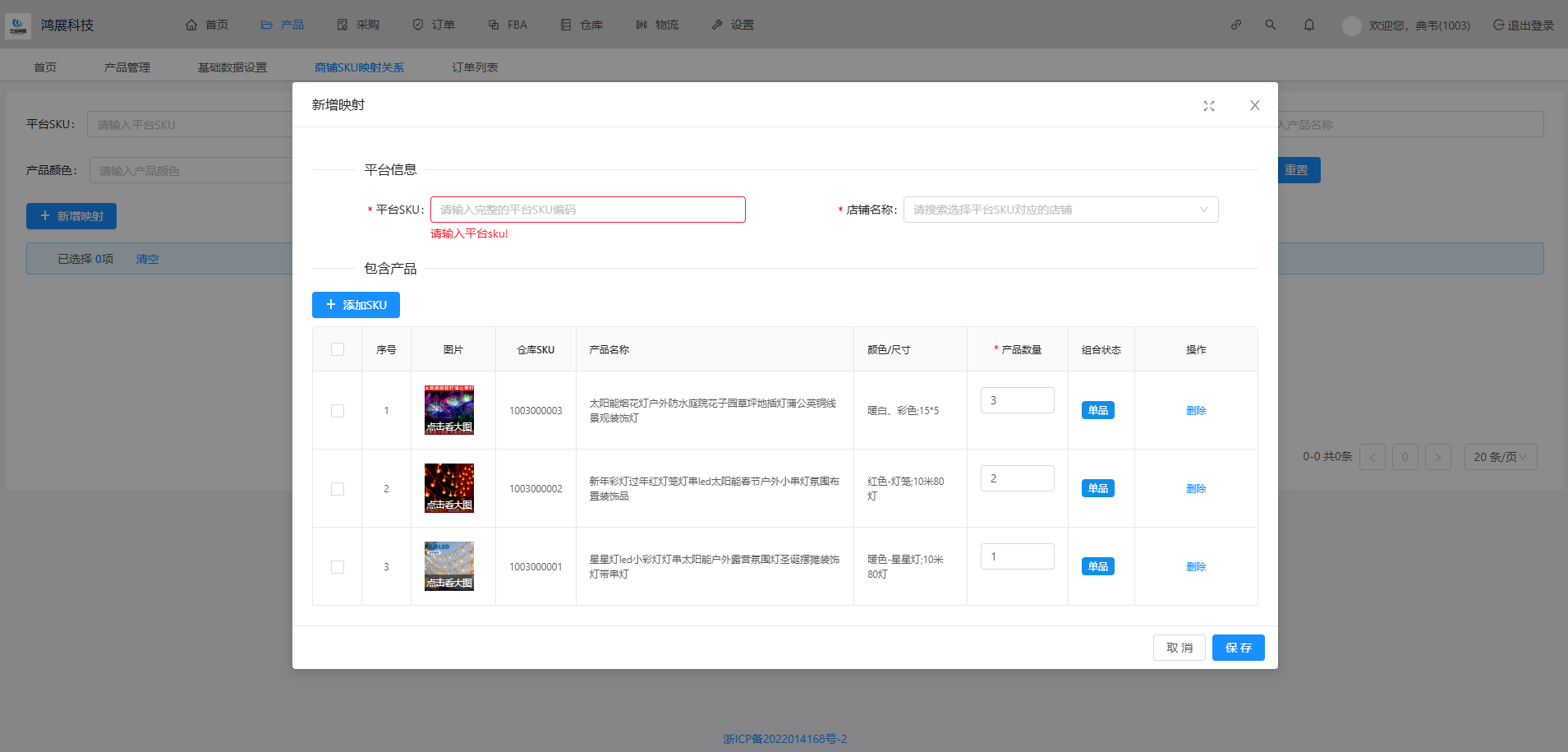This screenshot has width=1568, height=752.
Task: Click the 平台SKU input field in dialog
Action: [x=587, y=210]
